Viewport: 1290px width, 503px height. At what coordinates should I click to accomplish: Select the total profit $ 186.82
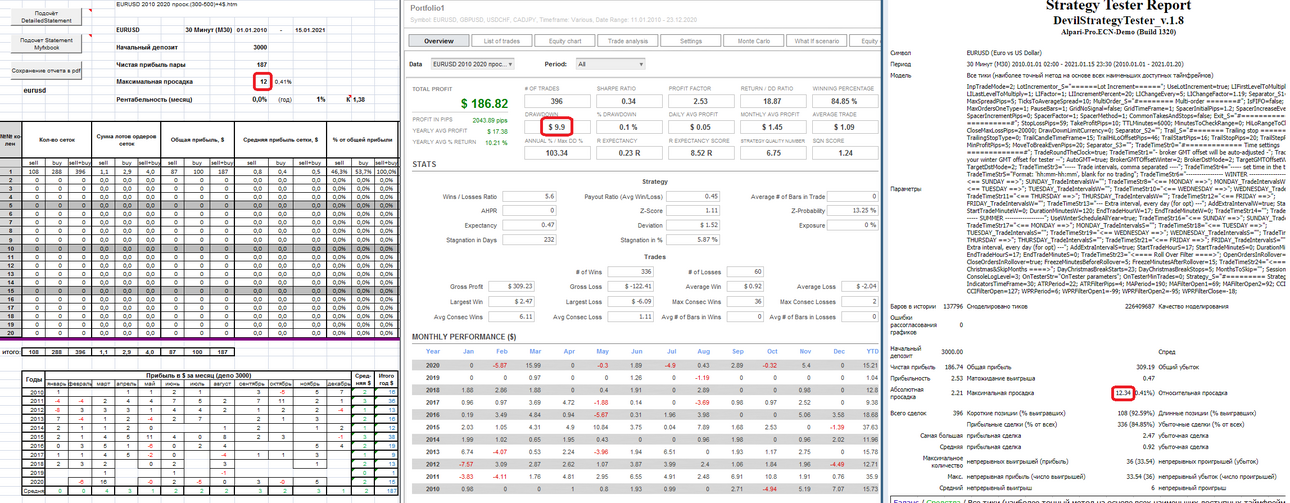[x=483, y=103]
